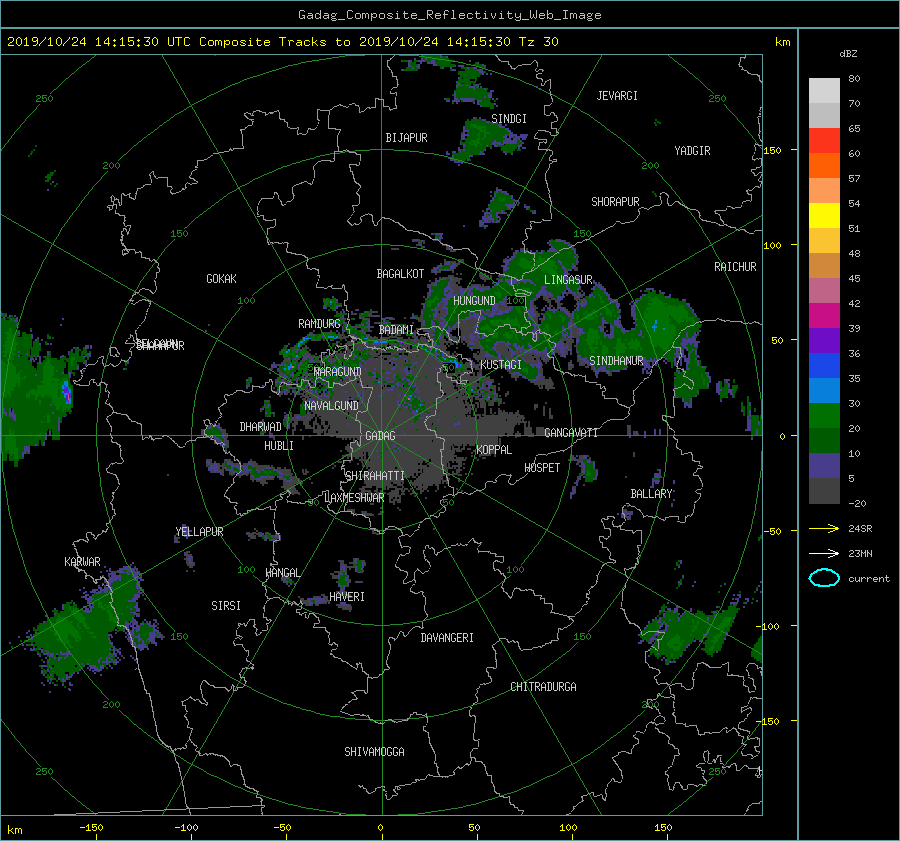
Task: Choose the light gray 70-80 dBZ legend swatch
Action: [824, 90]
